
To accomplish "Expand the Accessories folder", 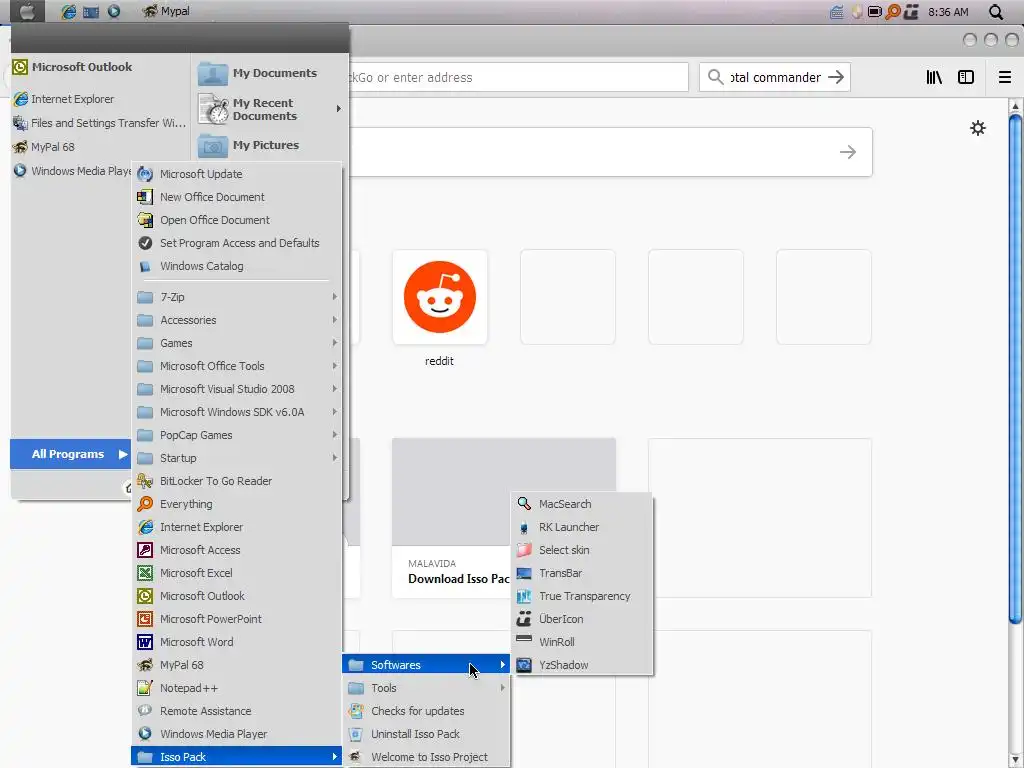I will (236, 320).
